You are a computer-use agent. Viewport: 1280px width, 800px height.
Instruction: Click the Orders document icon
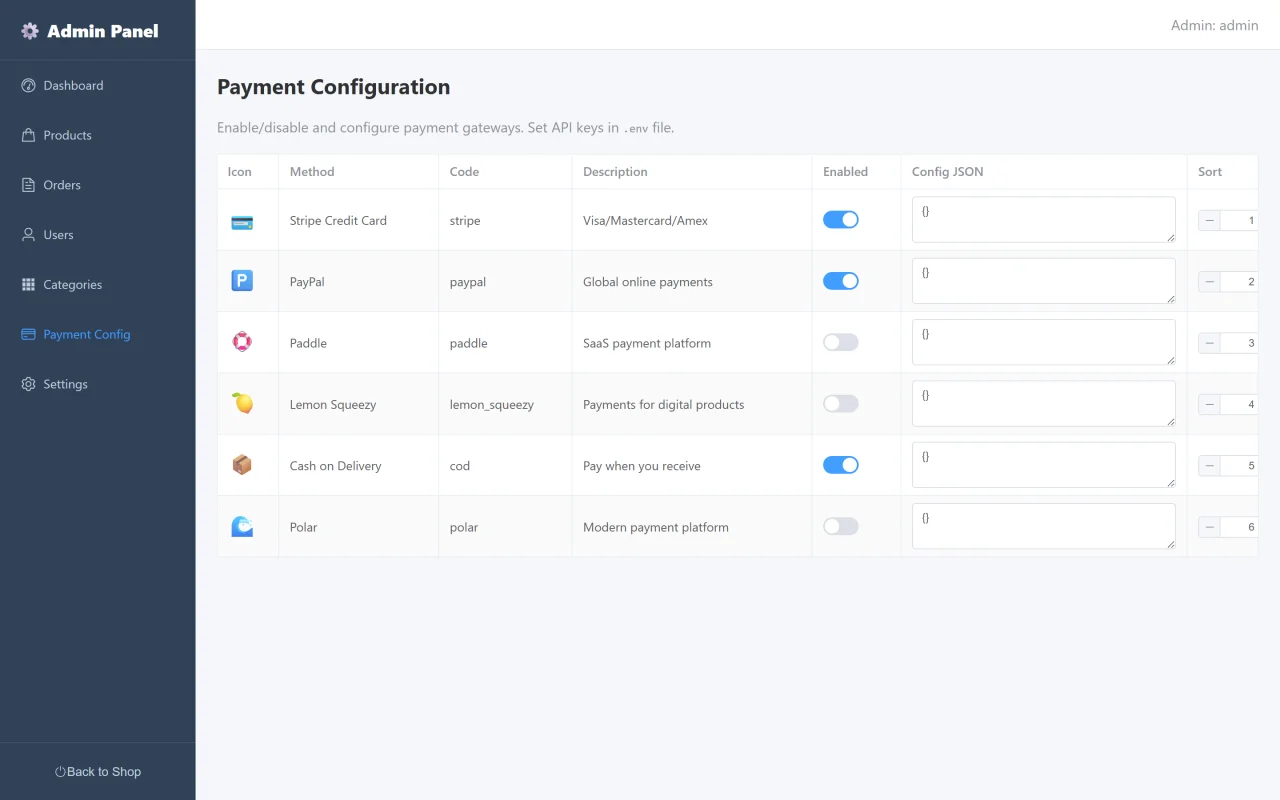(x=28, y=185)
